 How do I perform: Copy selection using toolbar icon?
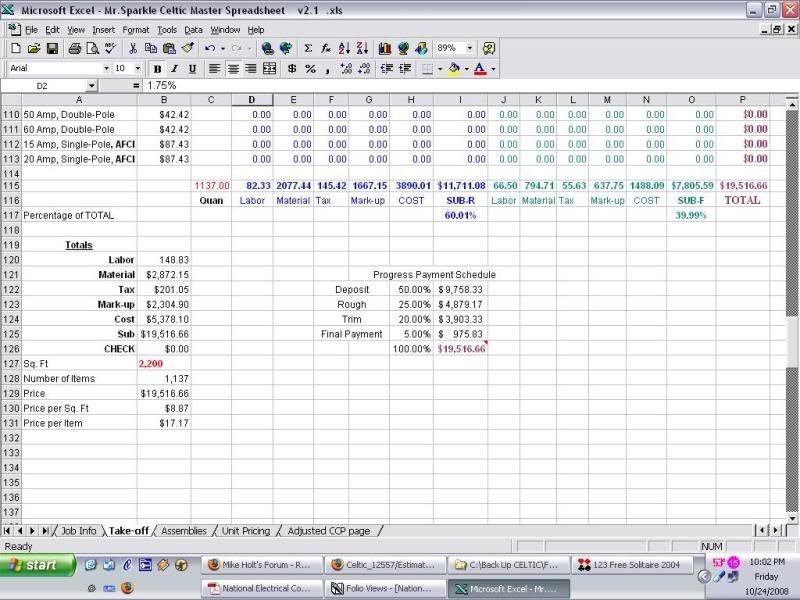point(151,48)
